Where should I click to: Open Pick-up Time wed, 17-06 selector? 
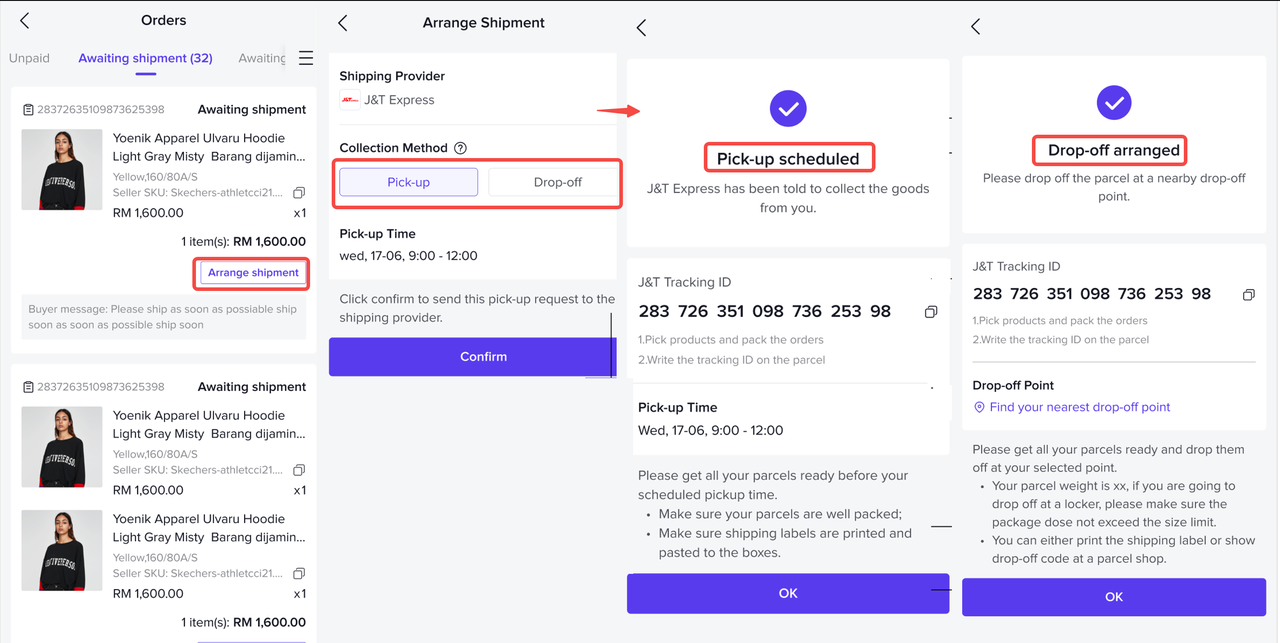(x=409, y=256)
